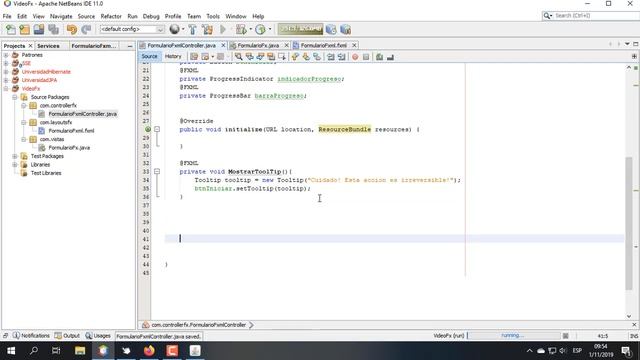Collapse the MostrarToolTip method code fold
The height and width of the screenshot is (360, 640).
coord(157,172)
